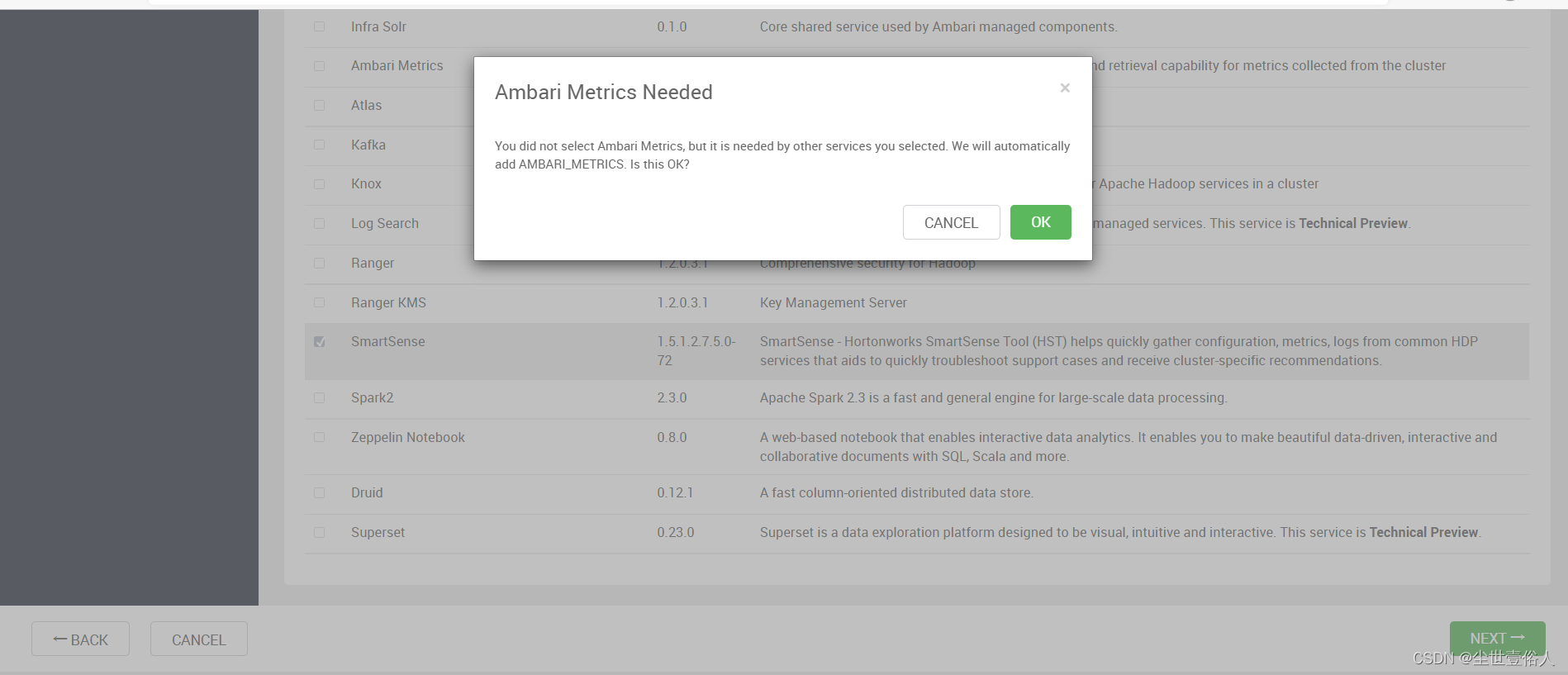Select the Spark2 service name
The width and height of the screenshot is (1568, 675).
(372, 397)
